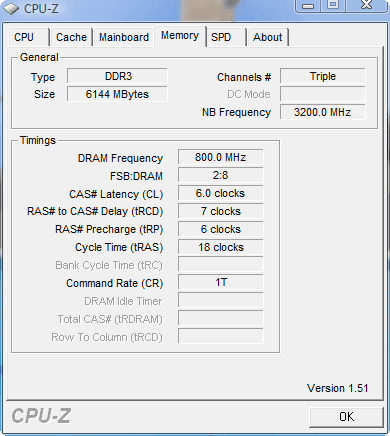This screenshot has width=390, height=436.
Task: Click the Version 1.51 text
Action: point(337,388)
